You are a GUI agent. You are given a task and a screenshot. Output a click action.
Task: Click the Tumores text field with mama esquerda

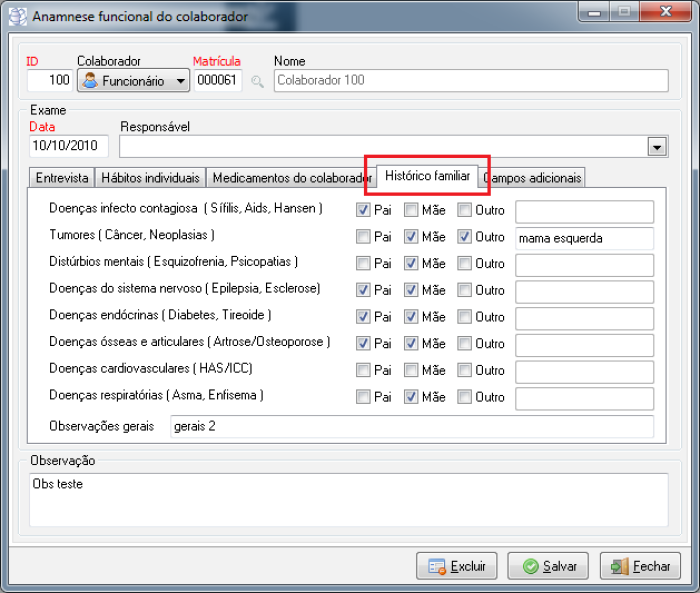coord(583,238)
